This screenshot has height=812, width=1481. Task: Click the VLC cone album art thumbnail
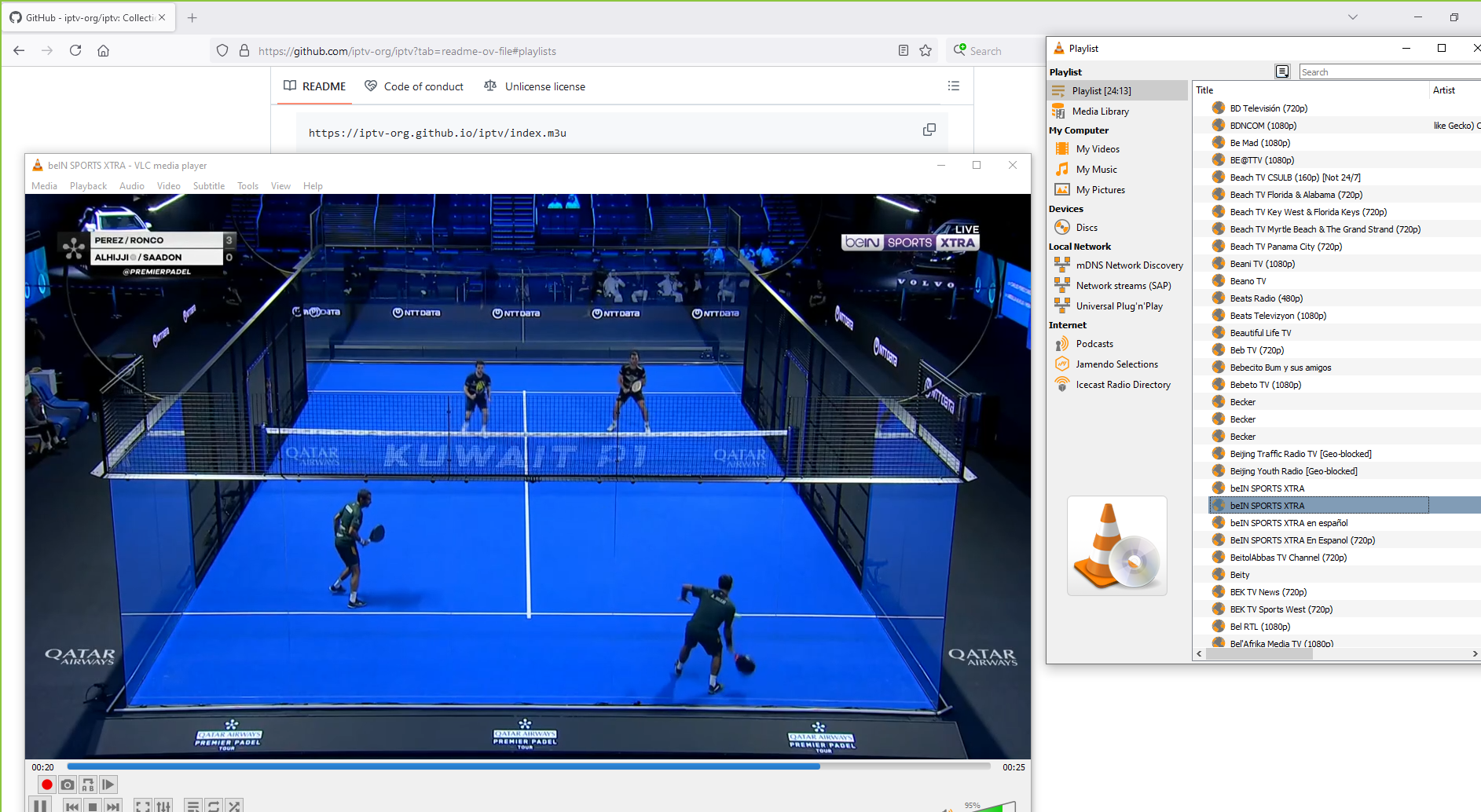click(x=1117, y=546)
